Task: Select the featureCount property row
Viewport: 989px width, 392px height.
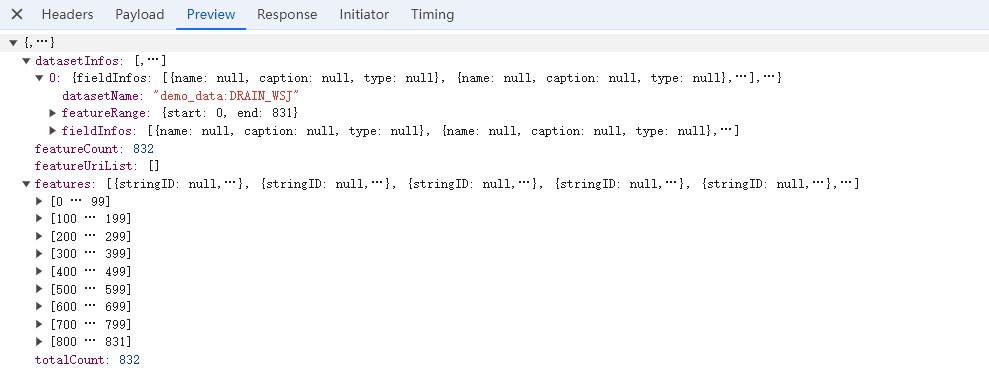Action: tap(94, 149)
